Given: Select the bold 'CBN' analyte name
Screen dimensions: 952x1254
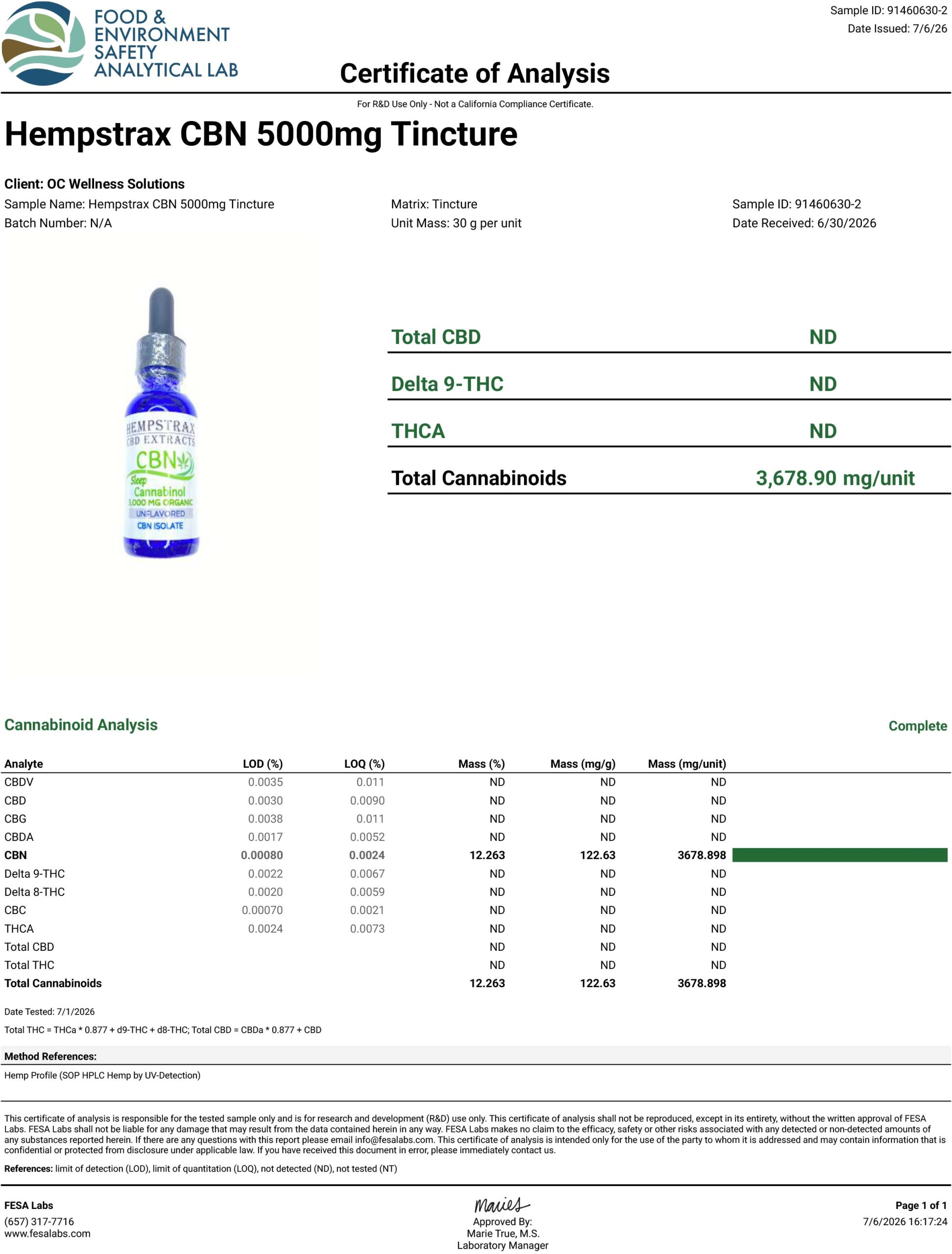Looking at the screenshot, I should (15, 855).
